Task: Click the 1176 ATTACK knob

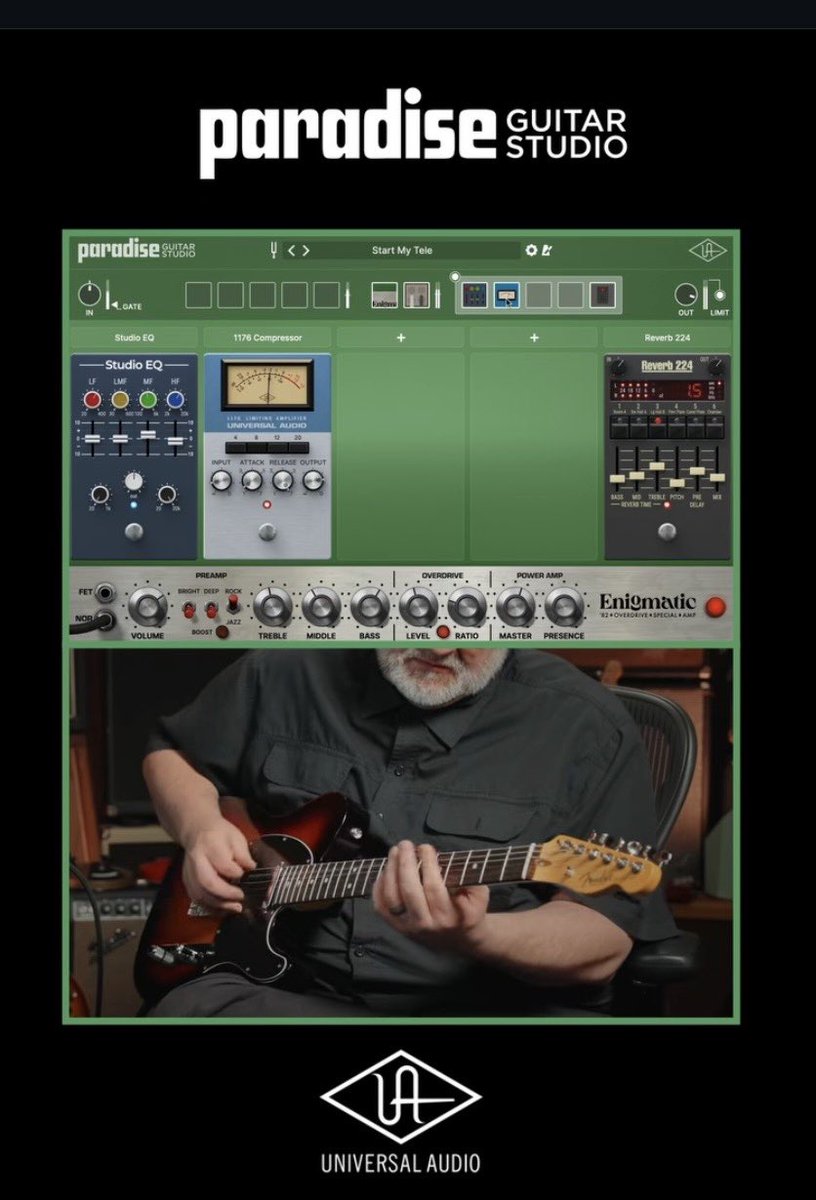Action: [x=252, y=482]
